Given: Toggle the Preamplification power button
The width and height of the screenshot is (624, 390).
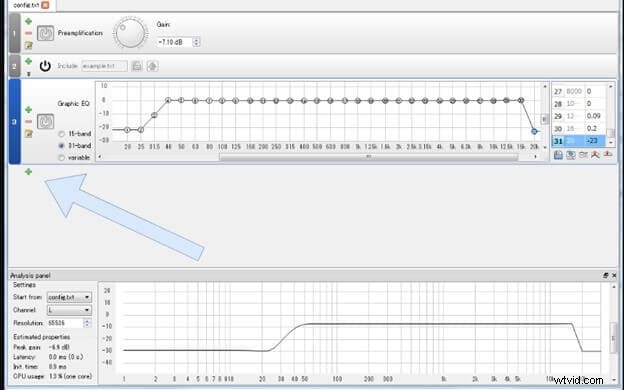Looking at the screenshot, I should tap(45, 33).
